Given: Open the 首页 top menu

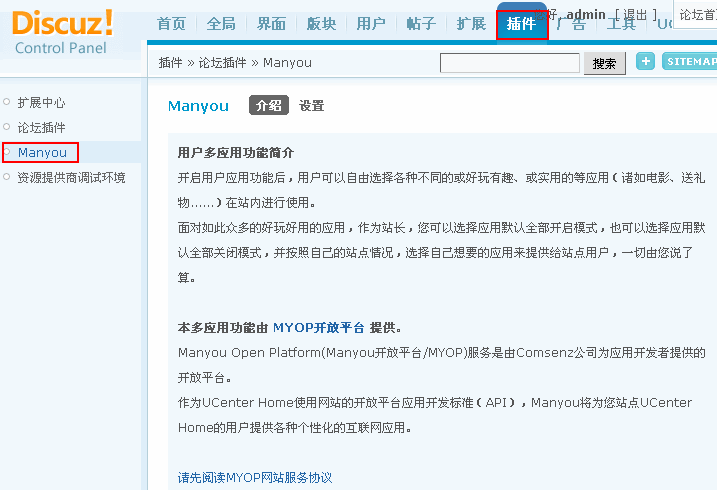Looking at the screenshot, I should pos(171,23).
